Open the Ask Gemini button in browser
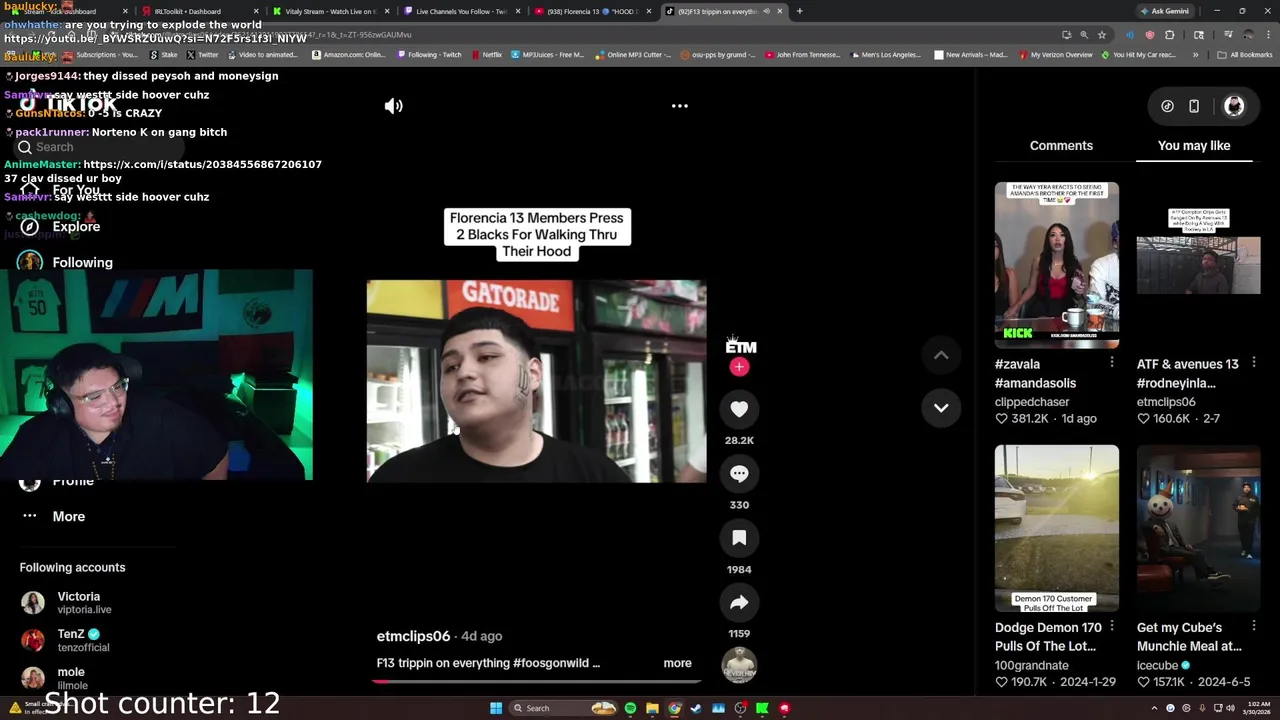Image resolution: width=1280 pixels, height=720 pixels. (1164, 11)
